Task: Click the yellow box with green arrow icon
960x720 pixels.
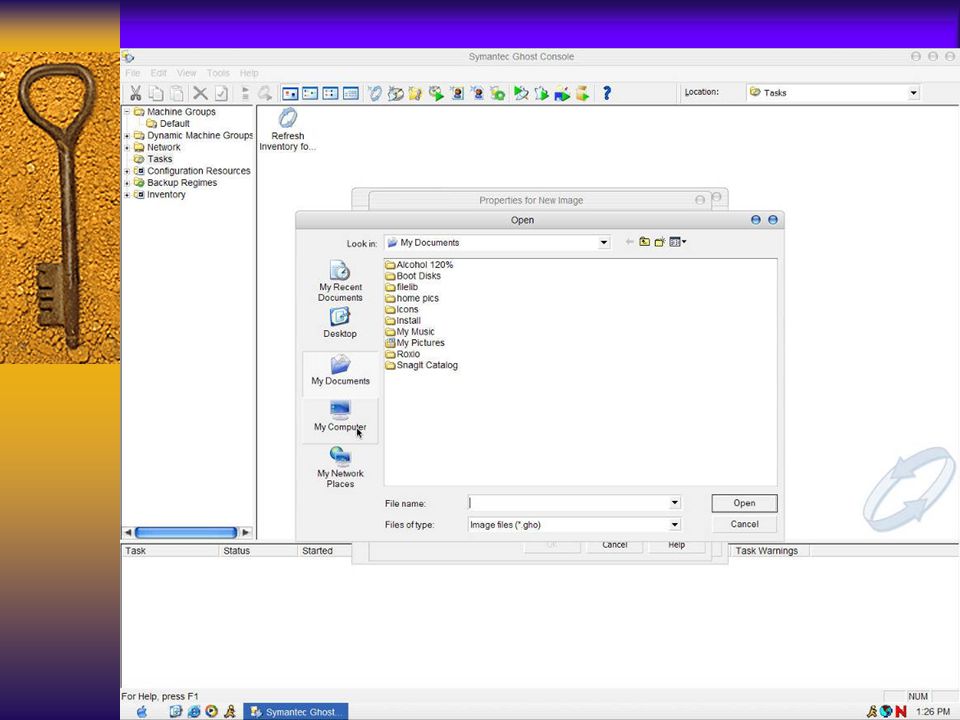Action: tap(582, 93)
